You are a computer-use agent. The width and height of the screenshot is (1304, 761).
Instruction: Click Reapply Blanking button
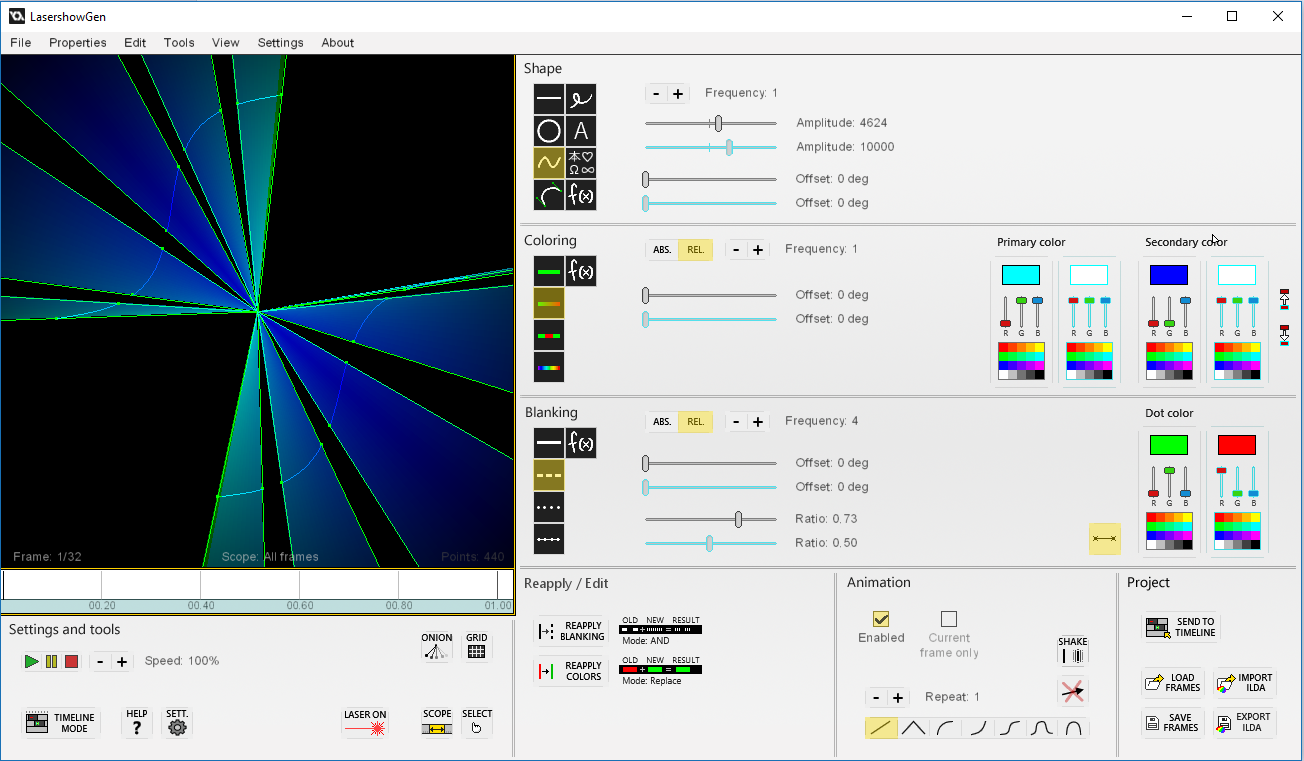(572, 631)
